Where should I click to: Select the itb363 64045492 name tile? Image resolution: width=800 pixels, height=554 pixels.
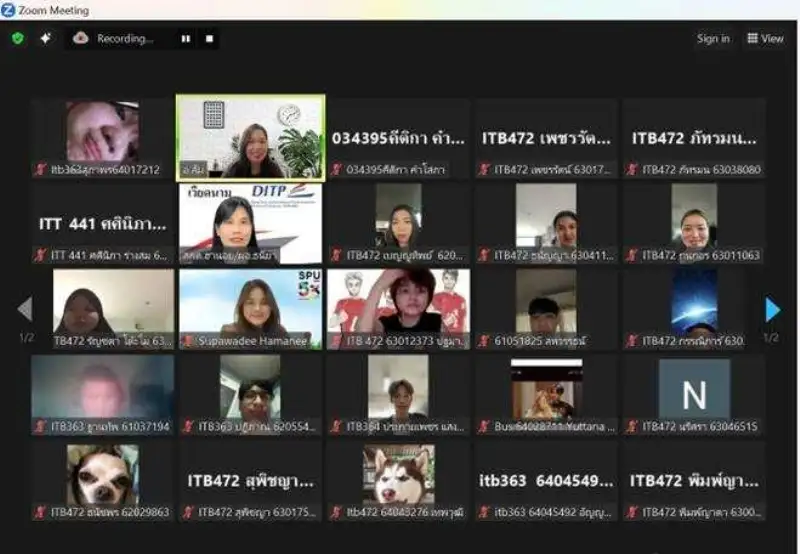(x=546, y=481)
